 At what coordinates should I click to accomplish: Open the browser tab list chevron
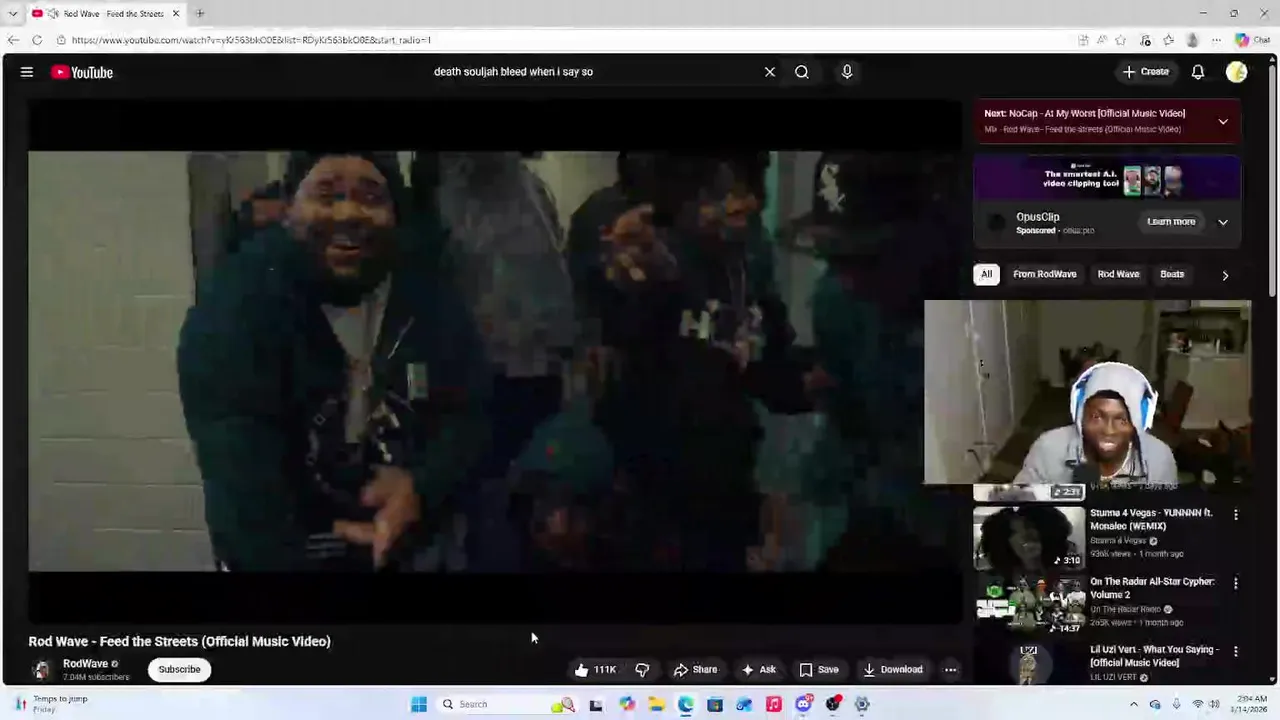click(x=12, y=13)
